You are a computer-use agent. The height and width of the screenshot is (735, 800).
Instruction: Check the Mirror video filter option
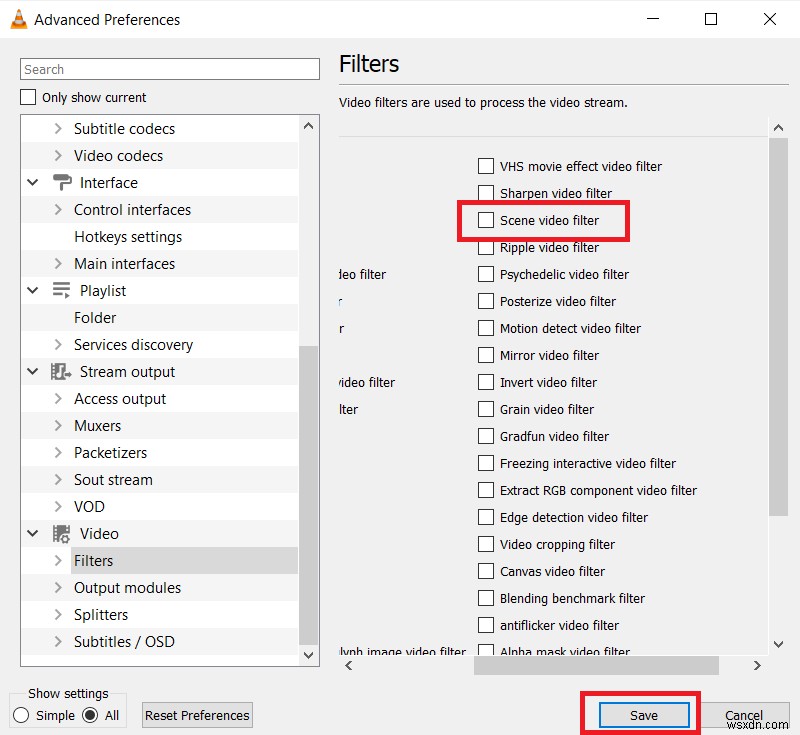point(485,355)
